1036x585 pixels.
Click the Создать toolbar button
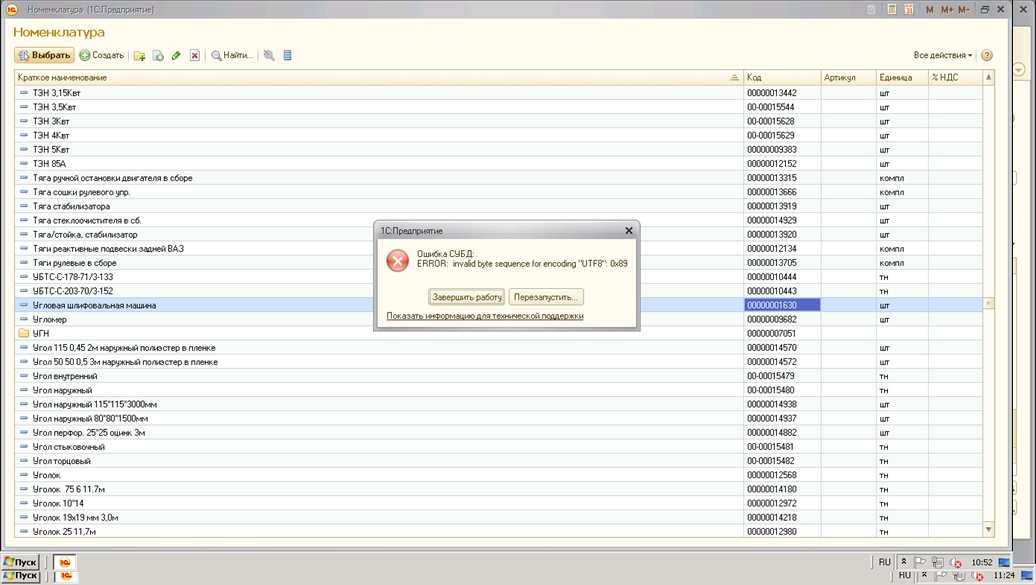[102, 56]
